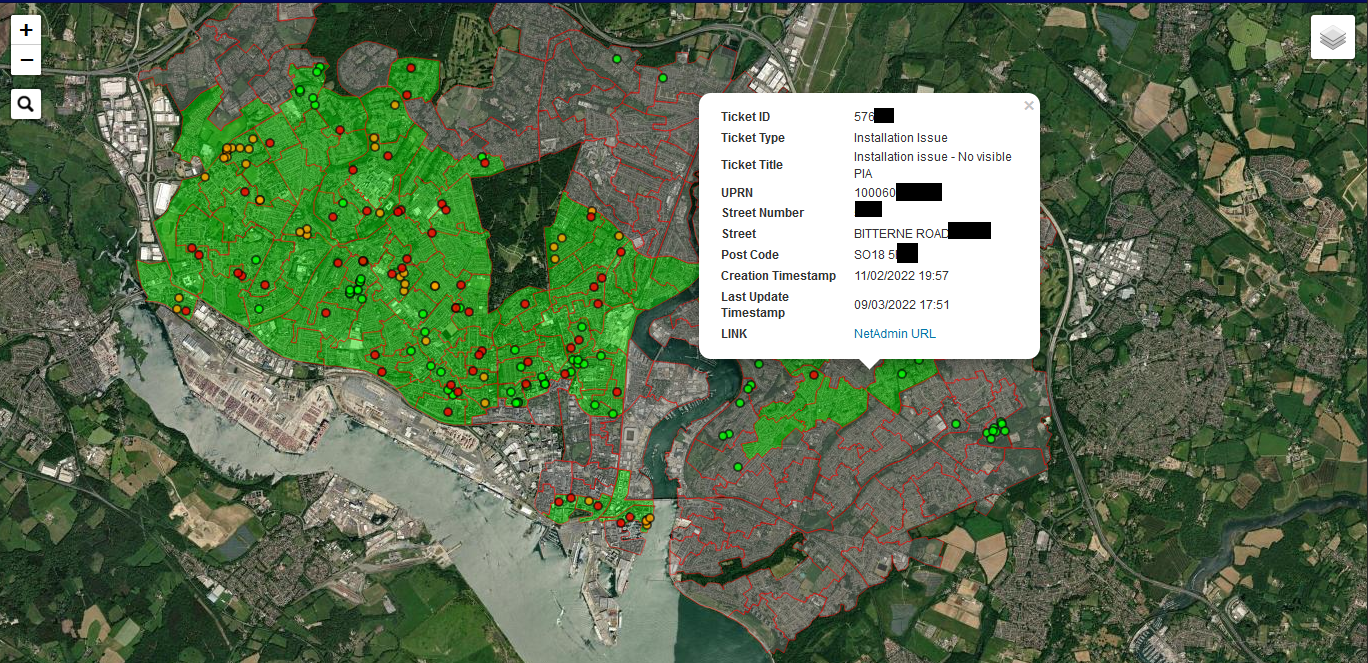
Task: Open the map layers control
Action: tap(1333, 38)
